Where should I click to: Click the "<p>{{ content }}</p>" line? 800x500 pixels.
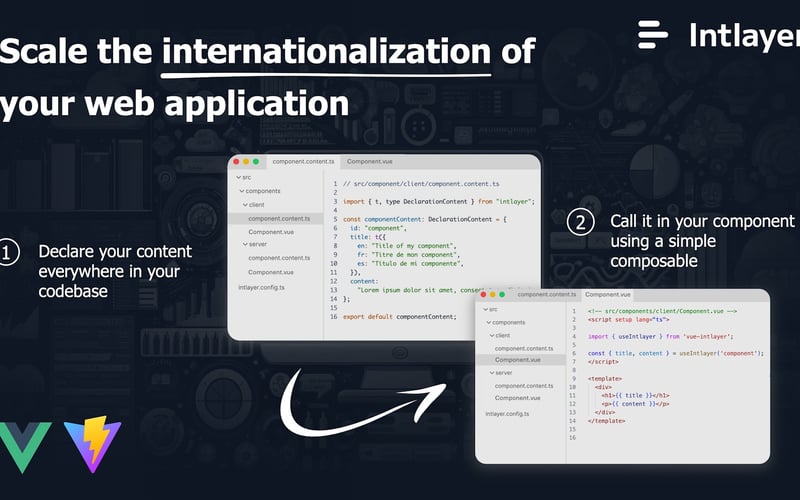pyautogui.click(x=635, y=404)
